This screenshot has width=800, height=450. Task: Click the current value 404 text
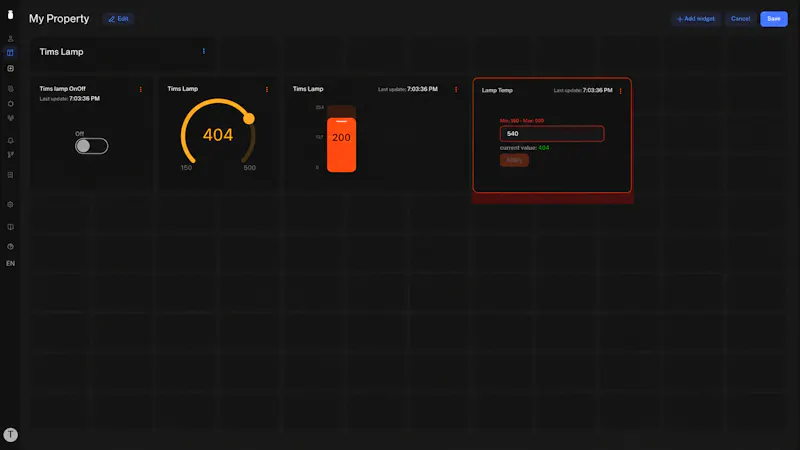click(x=524, y=148)
